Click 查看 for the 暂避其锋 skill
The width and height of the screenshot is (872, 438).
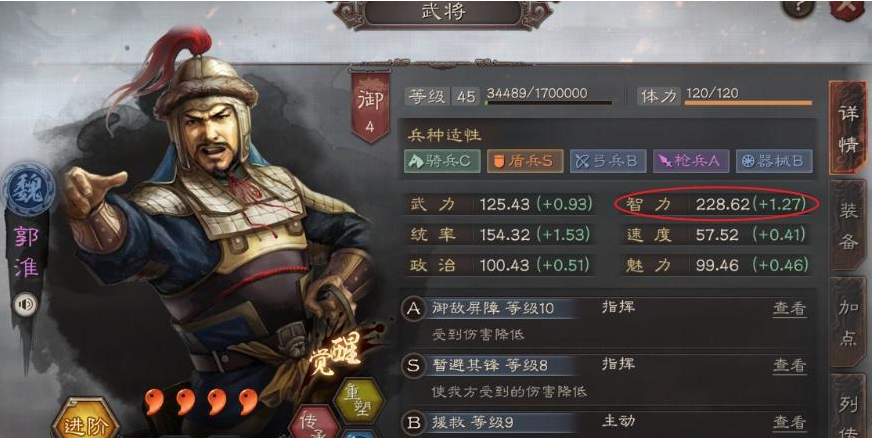click(x=789, y=366)
